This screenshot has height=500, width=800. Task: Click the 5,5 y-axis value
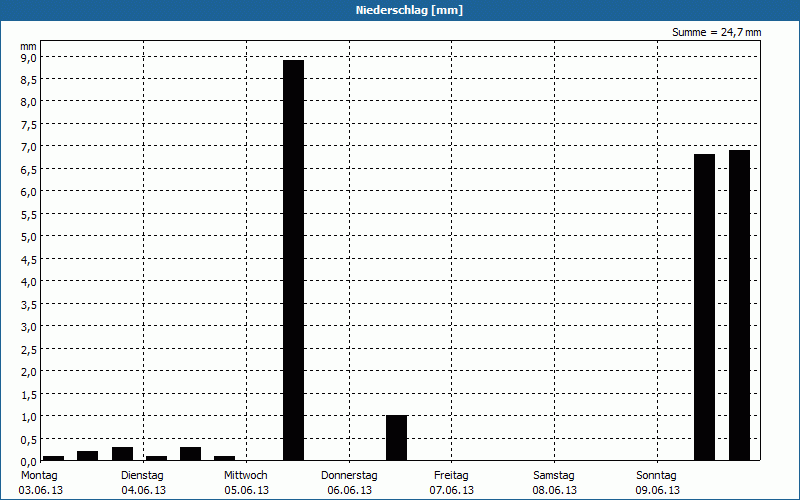click(29, 214)
